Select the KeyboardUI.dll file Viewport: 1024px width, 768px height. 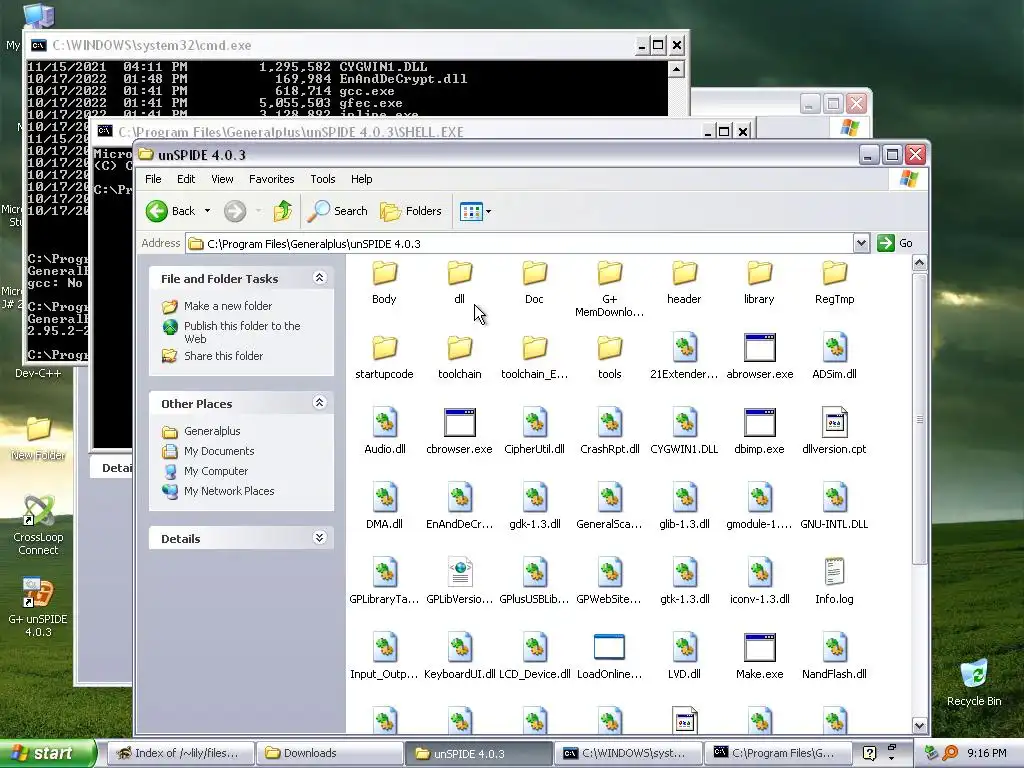(x=459, y=658)
